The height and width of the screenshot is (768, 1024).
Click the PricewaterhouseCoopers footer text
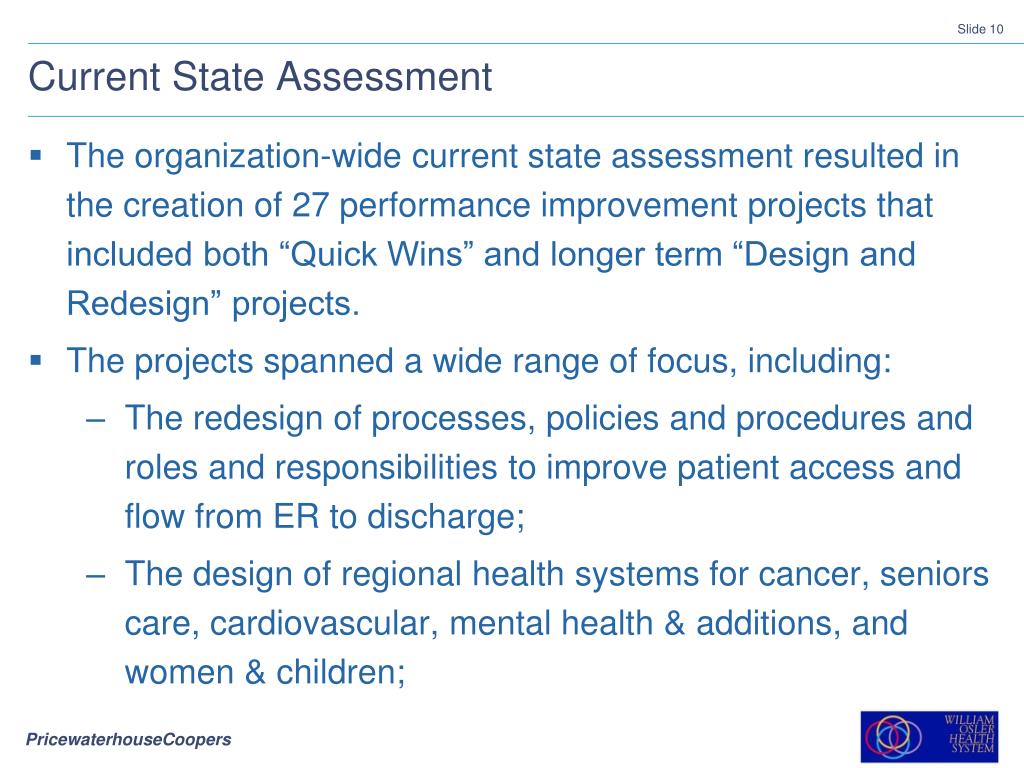tap(128, 739)
